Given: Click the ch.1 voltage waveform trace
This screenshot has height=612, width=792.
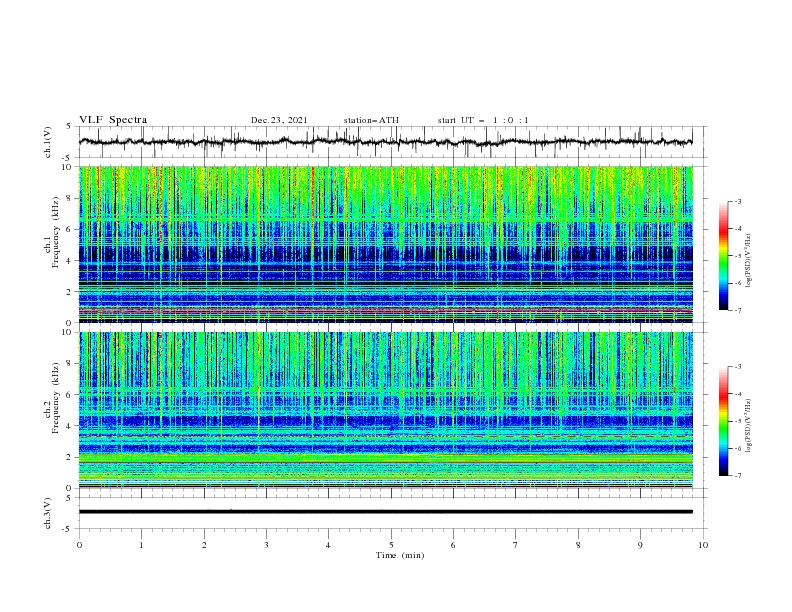Looking at the screenshot, I should point(386,142).
